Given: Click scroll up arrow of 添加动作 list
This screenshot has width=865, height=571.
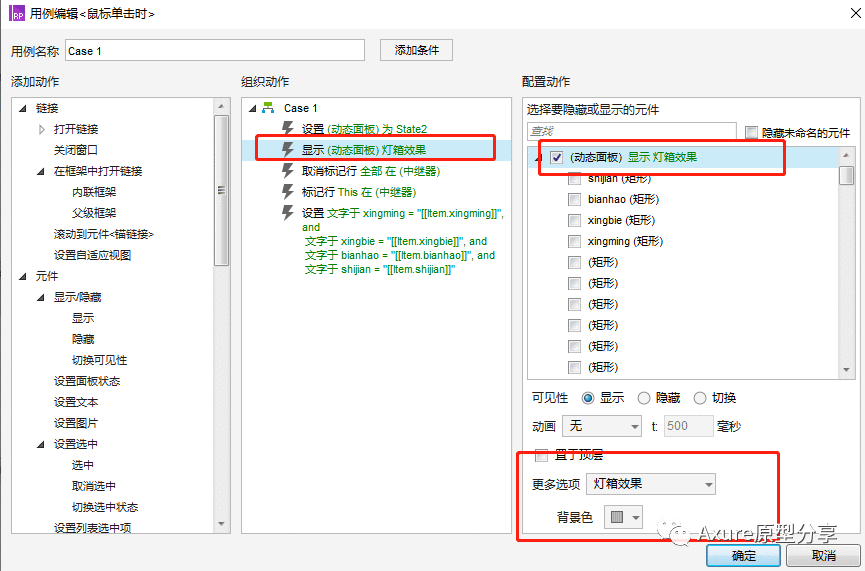Looking at the screenshot, I should 221,106.
